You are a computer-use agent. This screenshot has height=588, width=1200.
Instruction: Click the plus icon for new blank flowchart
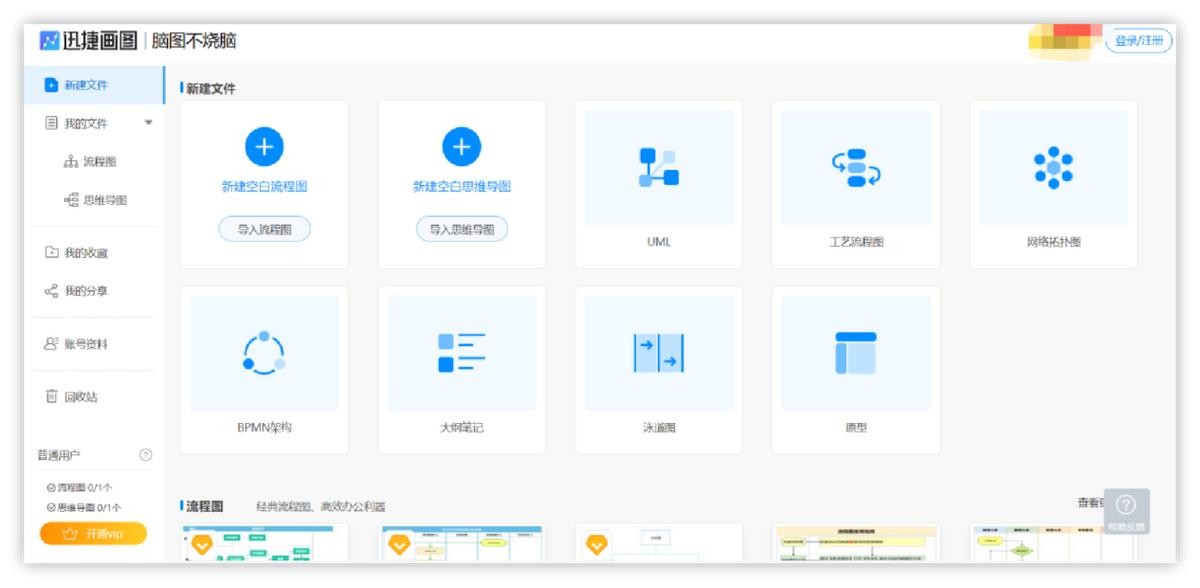click(x=264, y=148)
